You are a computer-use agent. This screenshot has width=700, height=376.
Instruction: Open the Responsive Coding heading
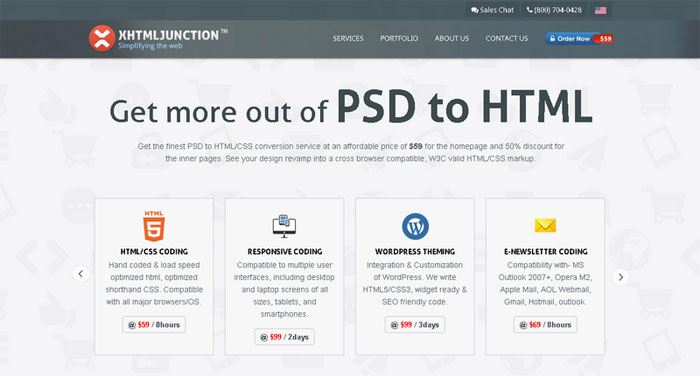point(284,251)
